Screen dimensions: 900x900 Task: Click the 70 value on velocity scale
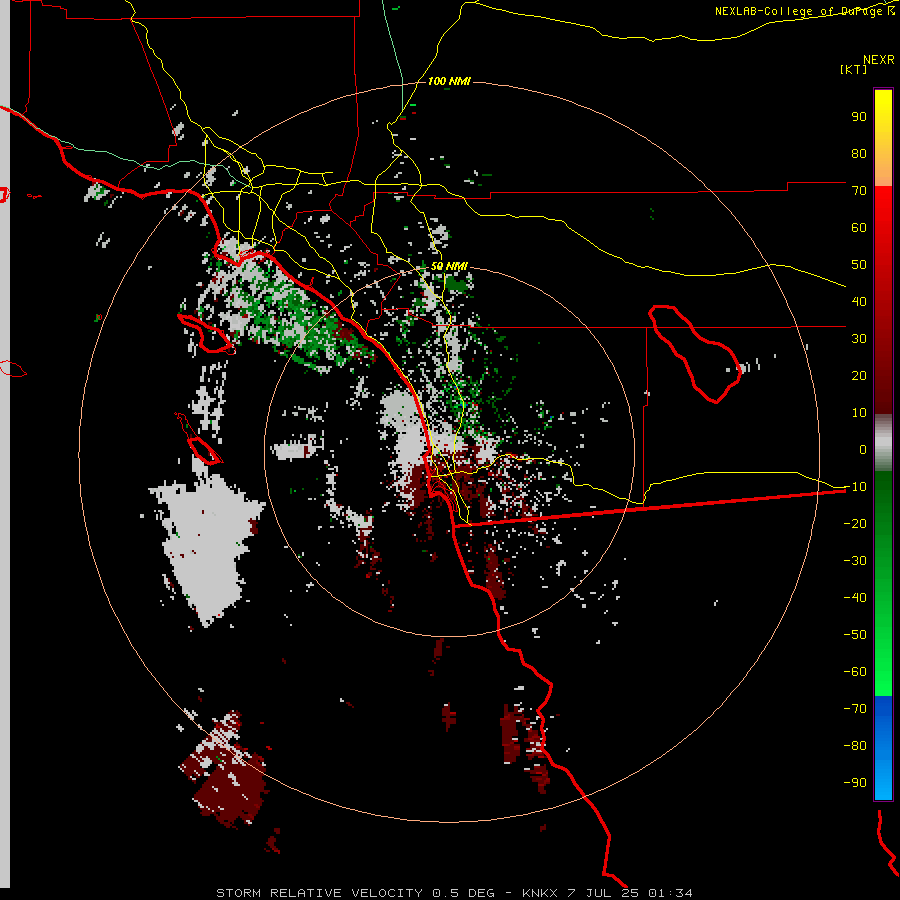pyautogui.click(x=859, y=191)
